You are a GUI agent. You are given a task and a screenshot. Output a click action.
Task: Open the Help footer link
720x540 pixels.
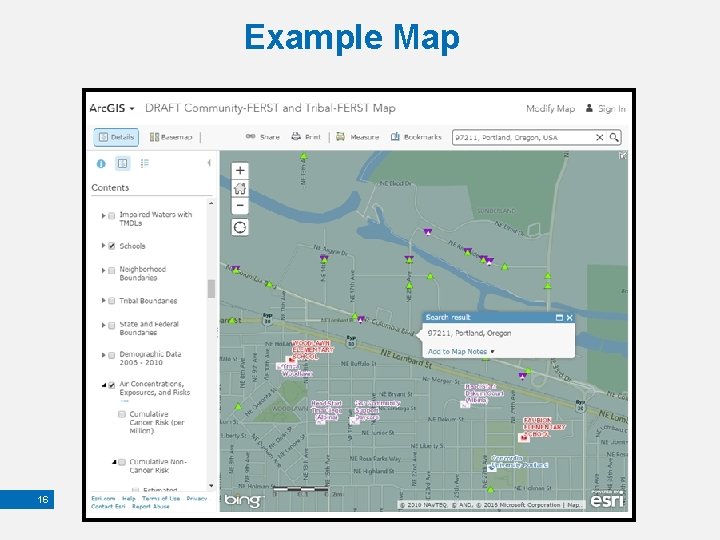(129, 499)
